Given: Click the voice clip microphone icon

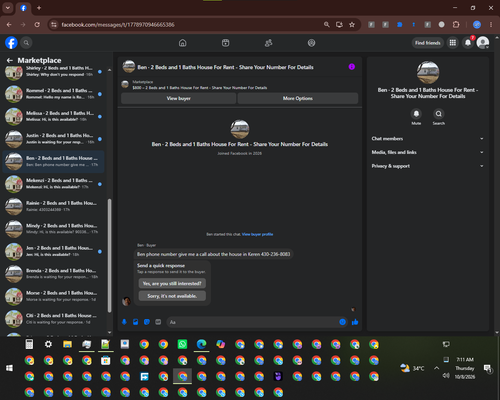Looking at the screenshot, I should (x=124, y=322).
